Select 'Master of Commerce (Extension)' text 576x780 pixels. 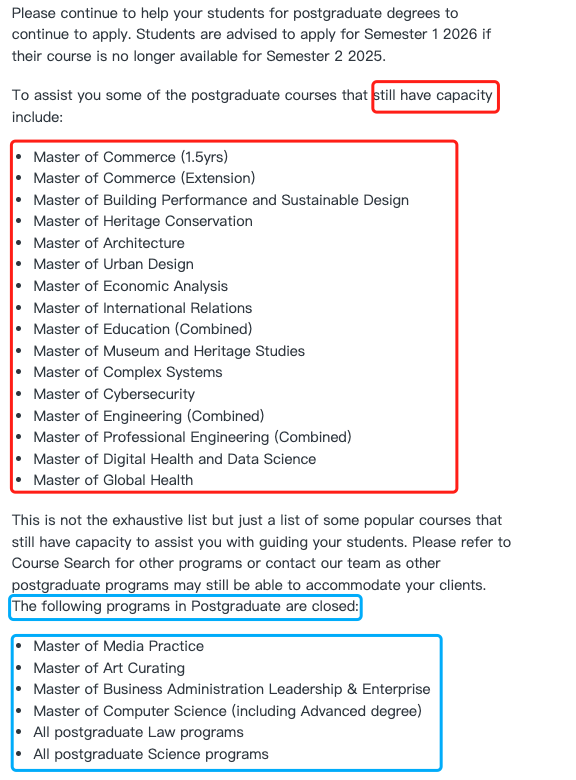144,178
